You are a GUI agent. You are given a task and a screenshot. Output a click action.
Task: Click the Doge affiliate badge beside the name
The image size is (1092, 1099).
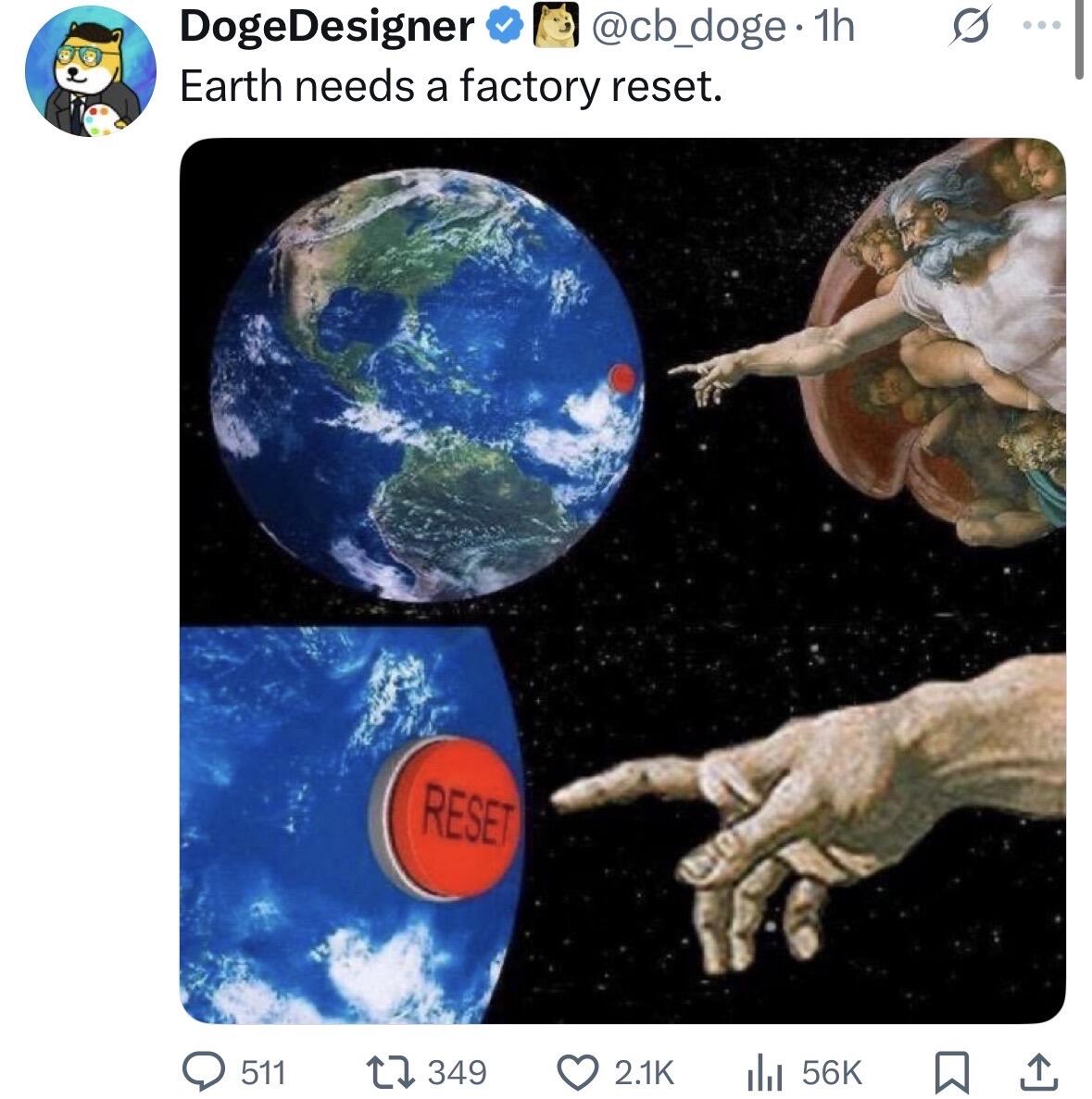556,26
